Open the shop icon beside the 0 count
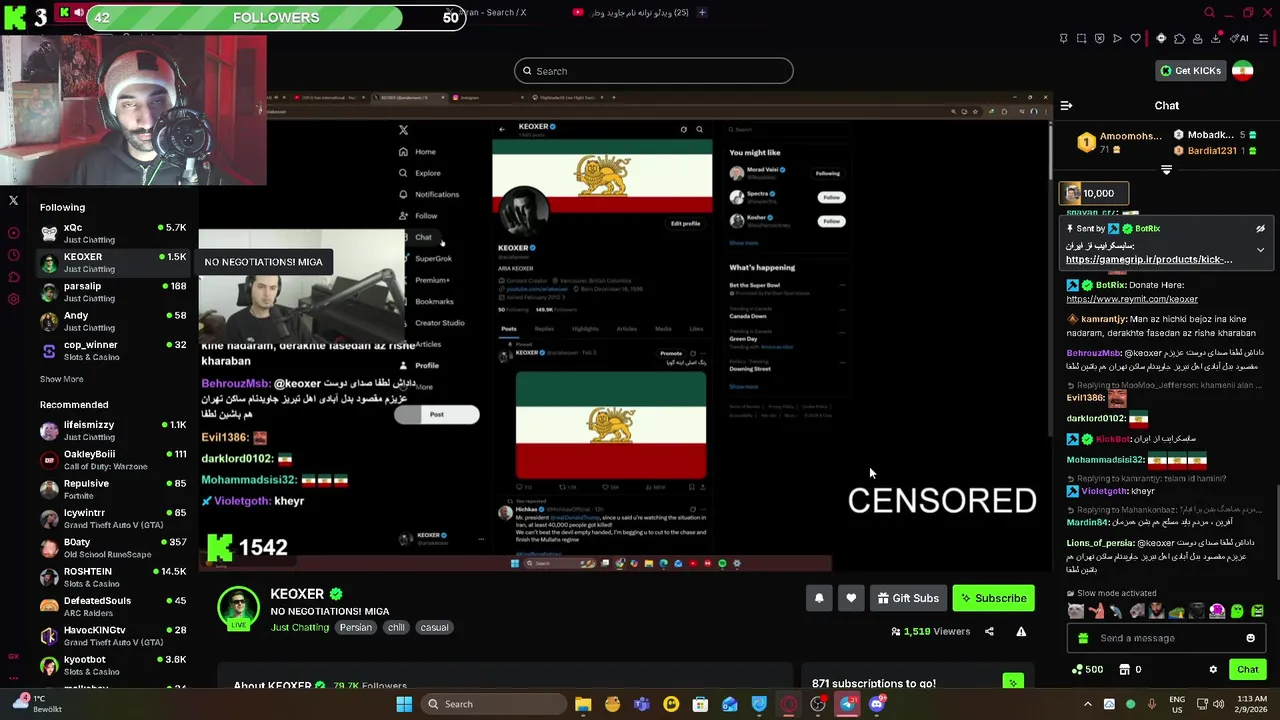Screen dimensions: 1280x720 click(1124, 669)
